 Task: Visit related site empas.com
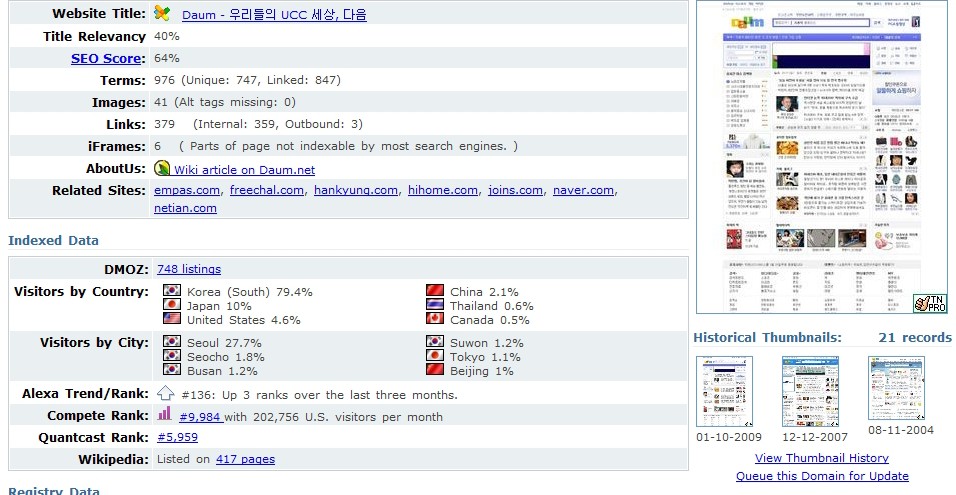click(187, 190)
